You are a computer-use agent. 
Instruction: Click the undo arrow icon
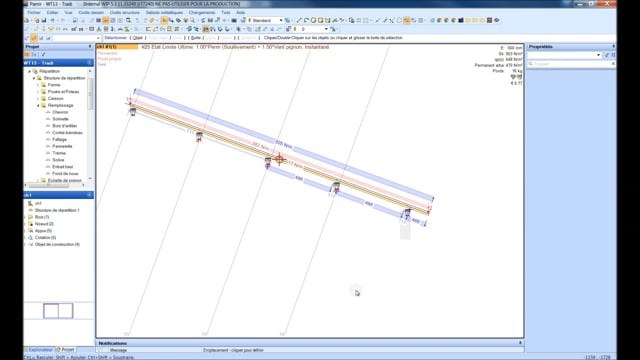[53, 20]
